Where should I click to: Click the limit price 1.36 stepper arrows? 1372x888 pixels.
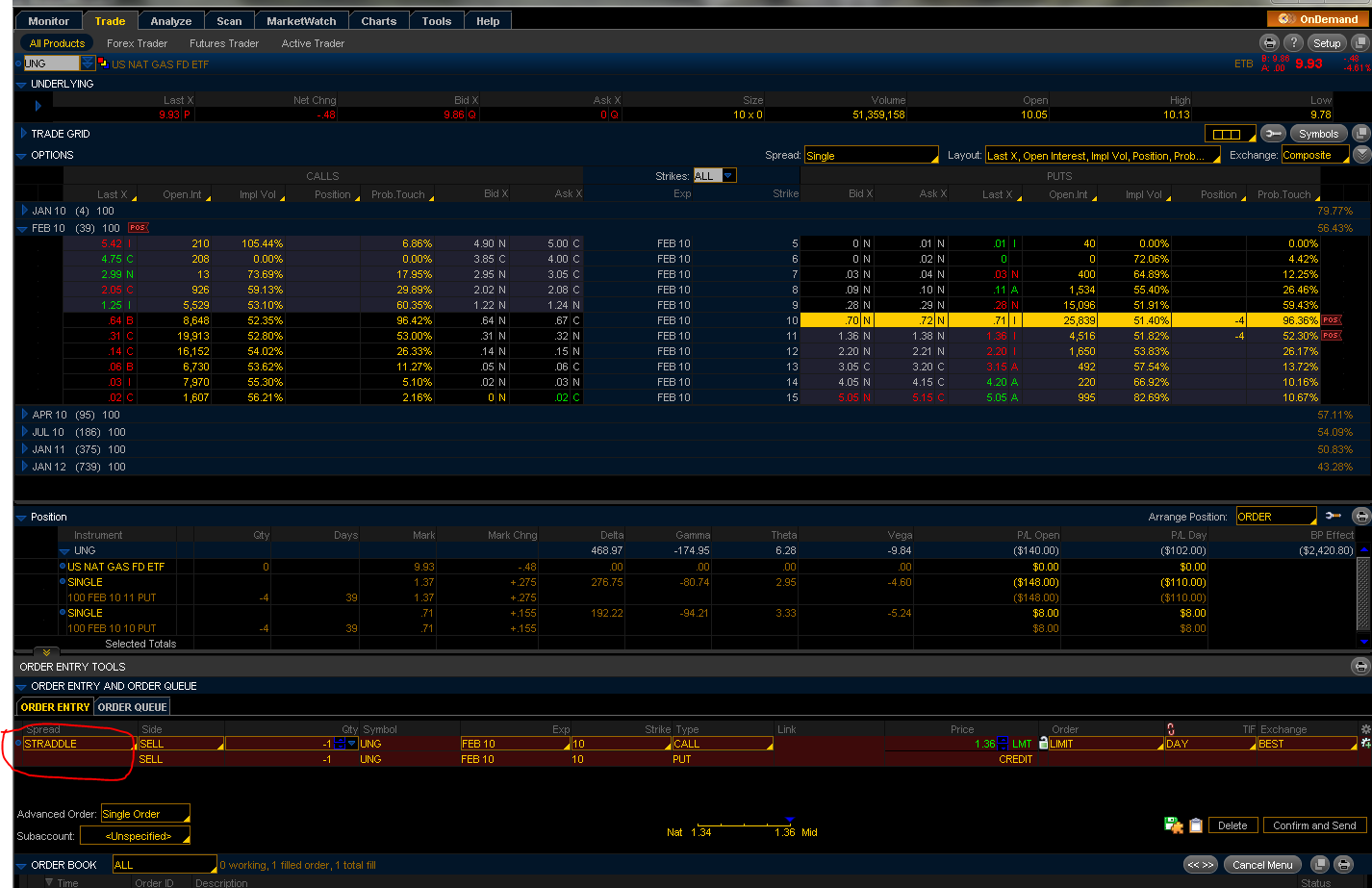click(x=1003, y=744)
